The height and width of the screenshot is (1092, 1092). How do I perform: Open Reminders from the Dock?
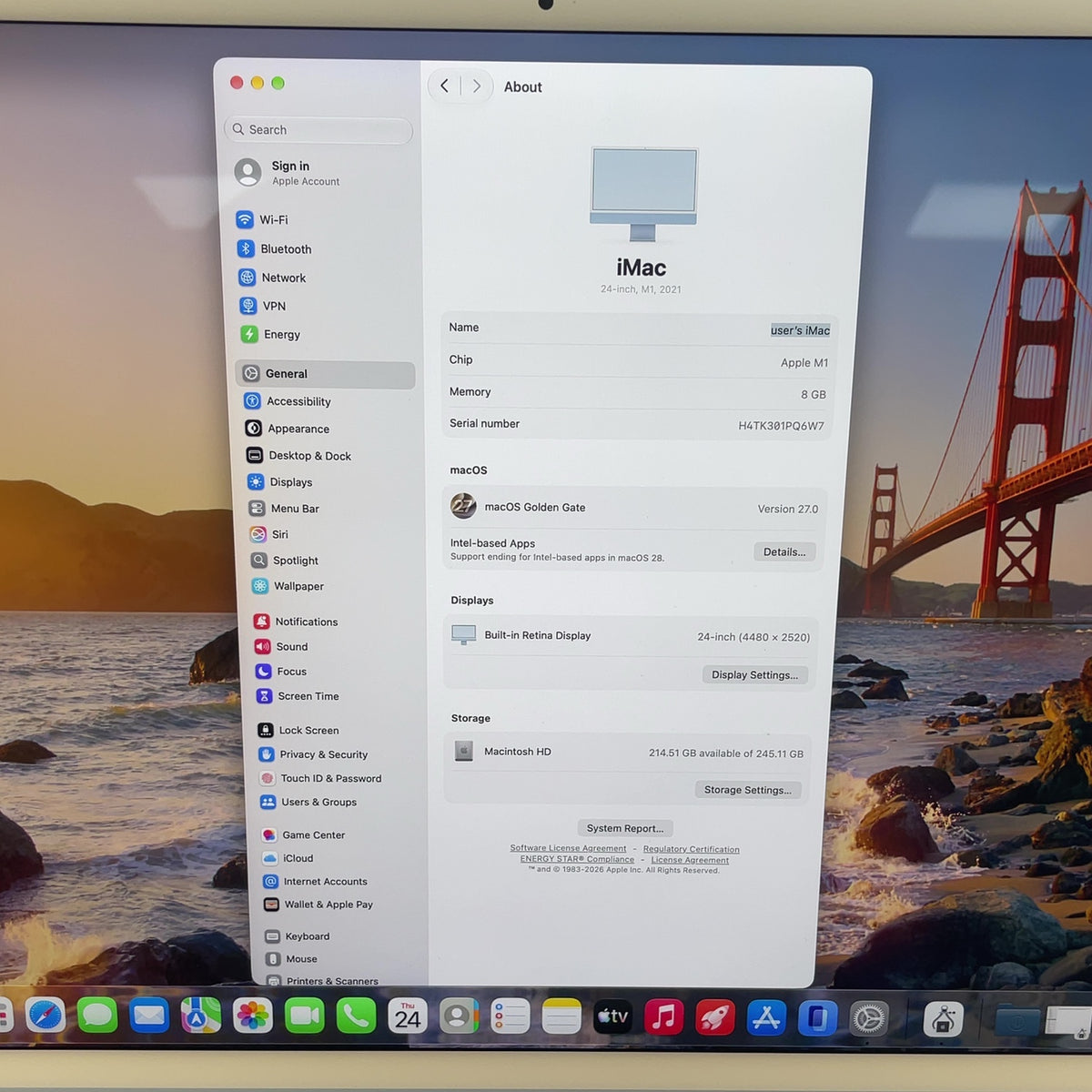pos(511,1017)
